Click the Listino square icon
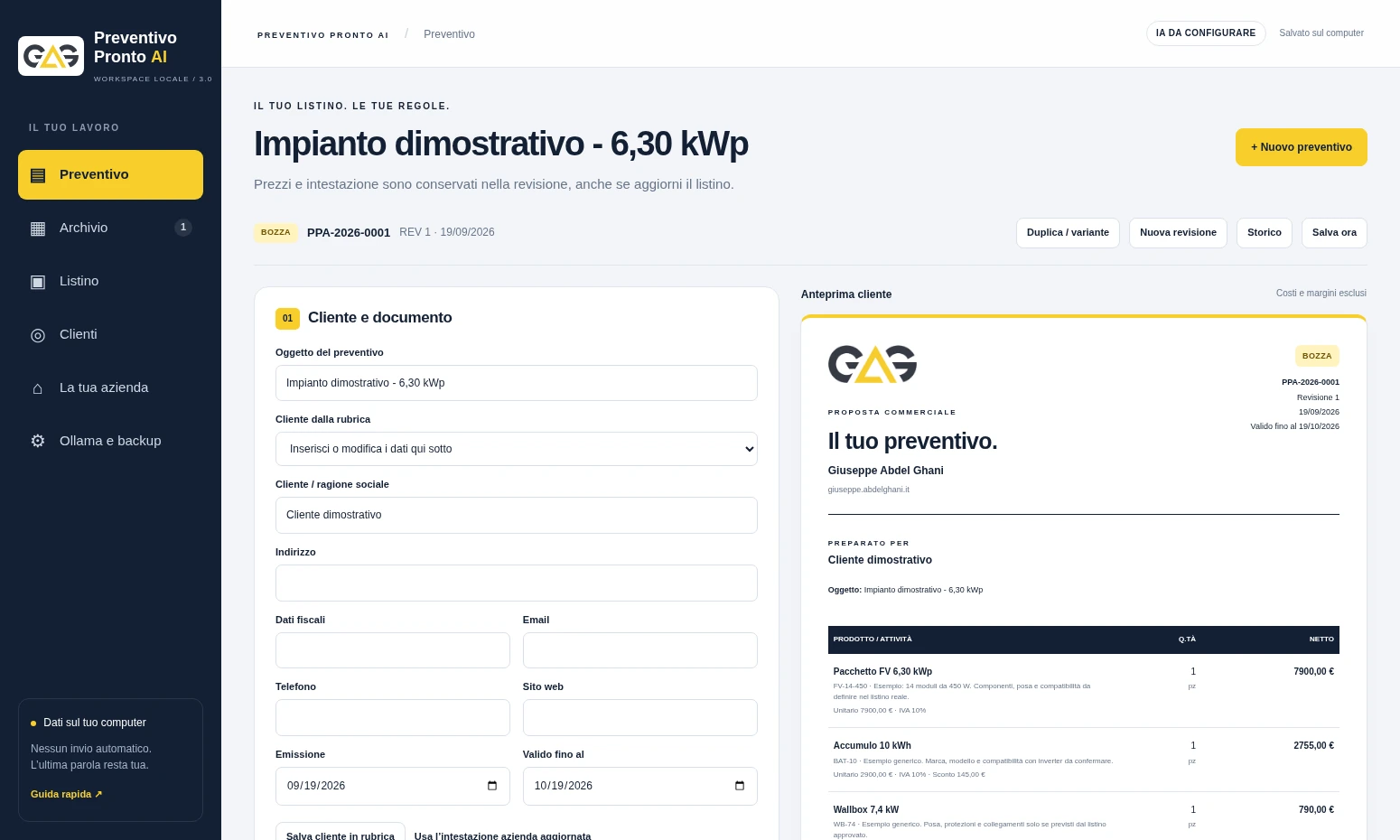1400x840 pixels. tap(38, 282)
